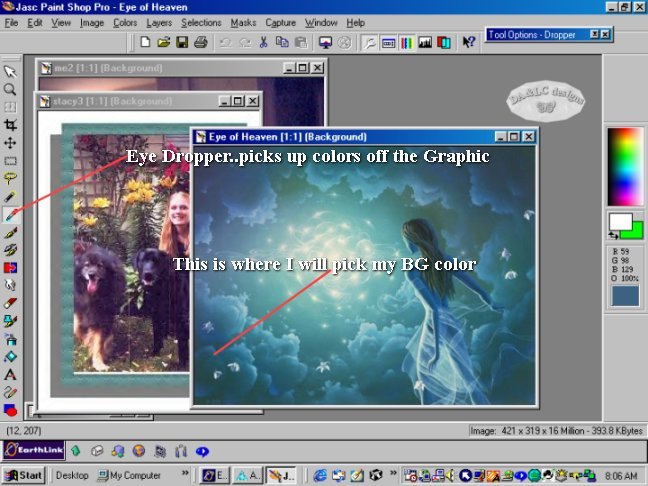Click the Desktop toolbar label
The image size is (648, 486).
click(x=72, y=476)
